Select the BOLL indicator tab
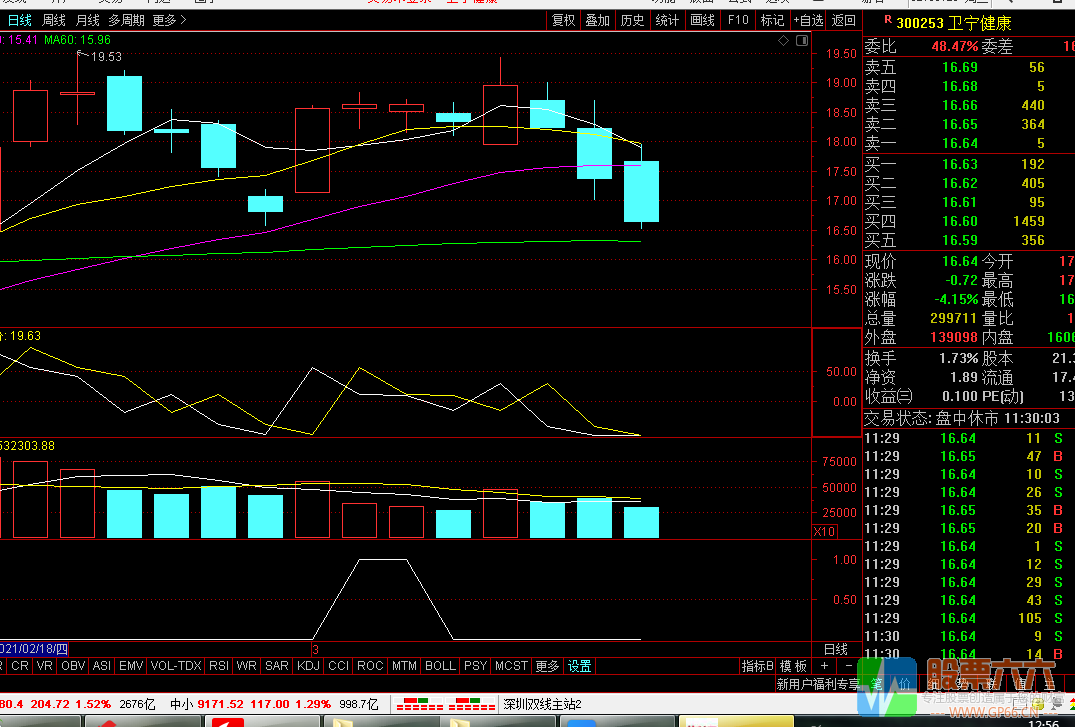 coord(440,666)
